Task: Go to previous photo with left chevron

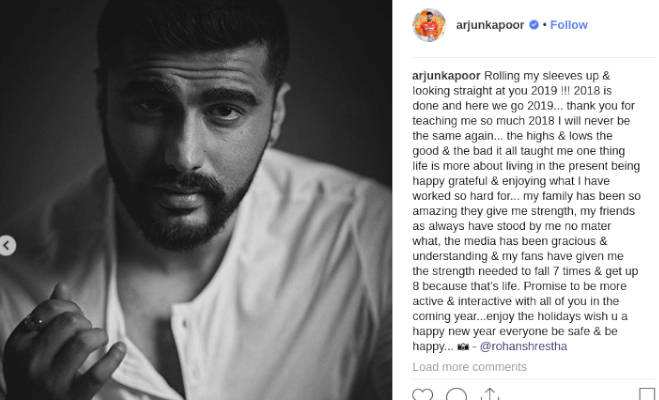Action: pos(7,245)
